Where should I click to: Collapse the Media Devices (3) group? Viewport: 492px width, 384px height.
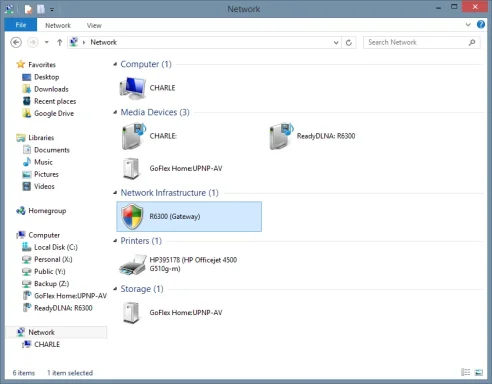point(115,112)
